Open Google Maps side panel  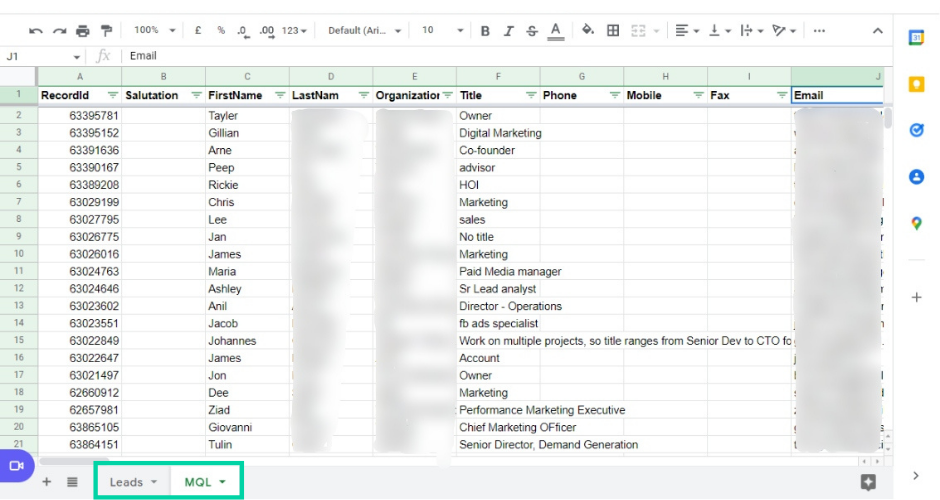click(x=916, y=224)
